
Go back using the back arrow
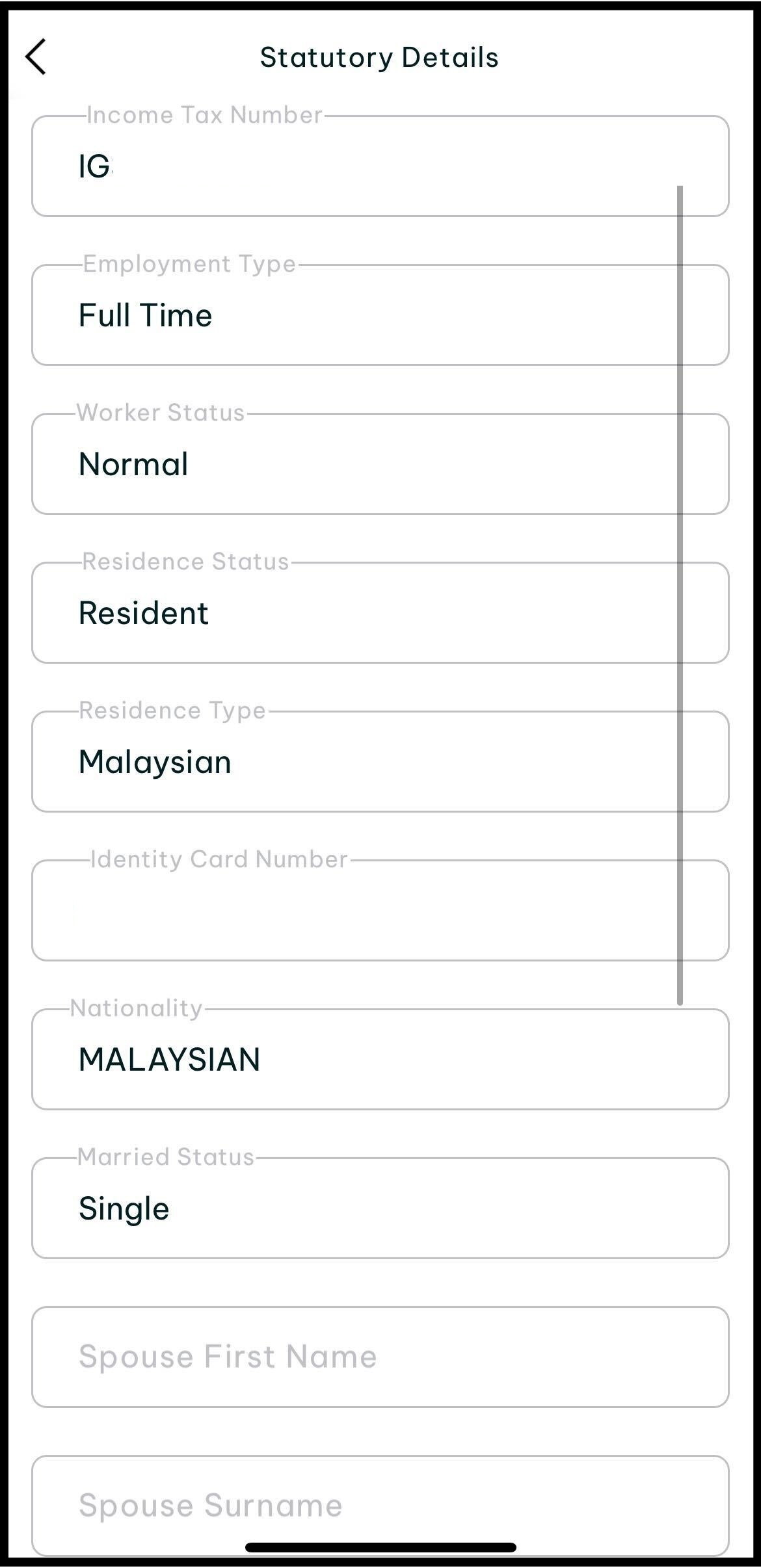tap(36, 57)
